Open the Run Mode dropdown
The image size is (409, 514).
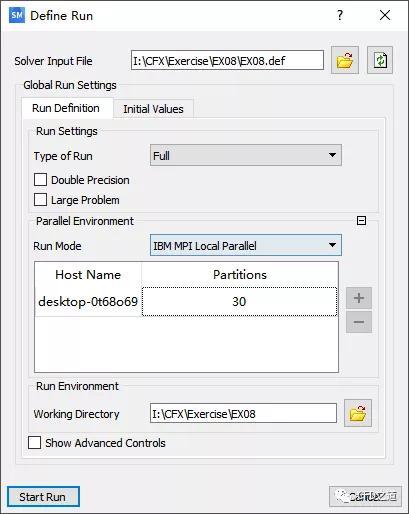point(246,245)
